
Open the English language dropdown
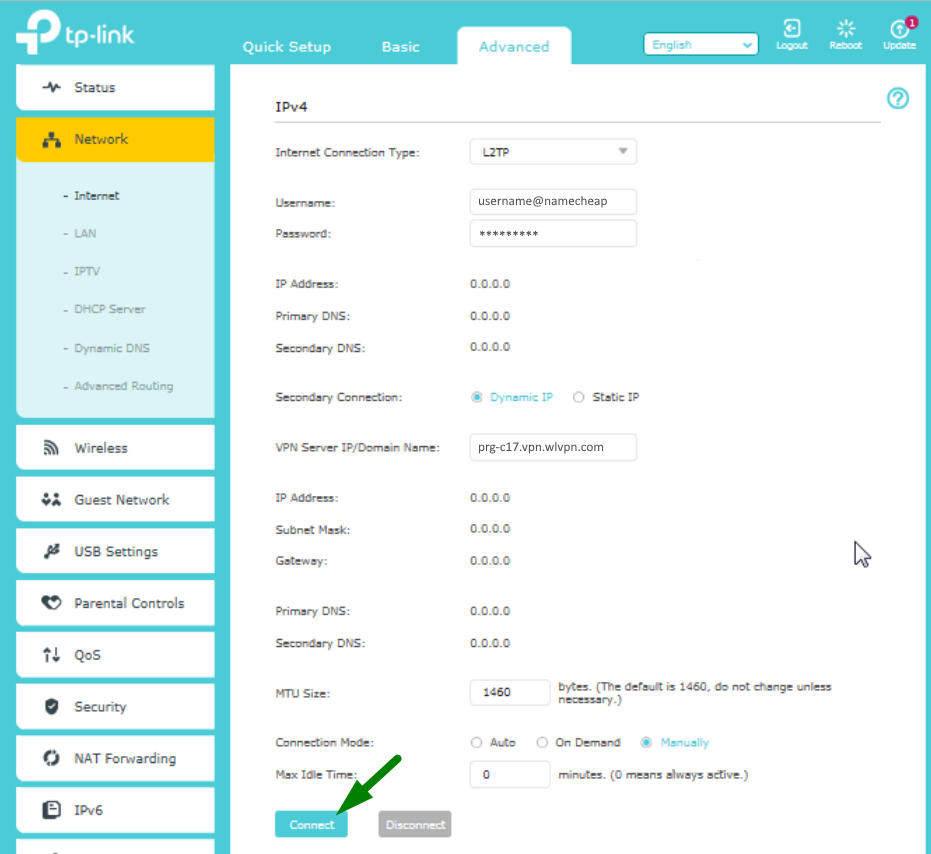(x=701, y=45)
